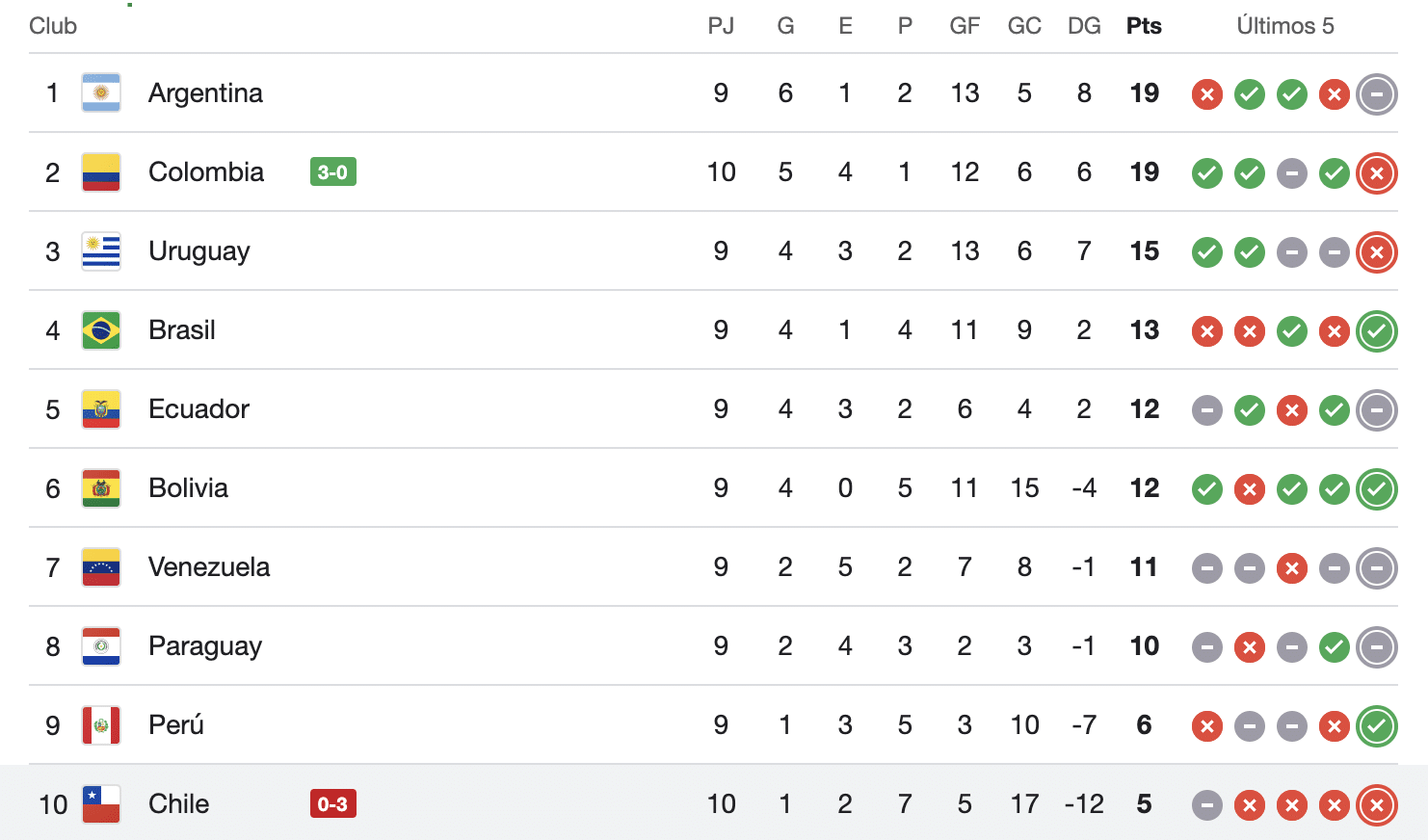This screenshot has width=1428, height=840.
Task: Click the Bolivia flag icon
Action: (101, 488)
